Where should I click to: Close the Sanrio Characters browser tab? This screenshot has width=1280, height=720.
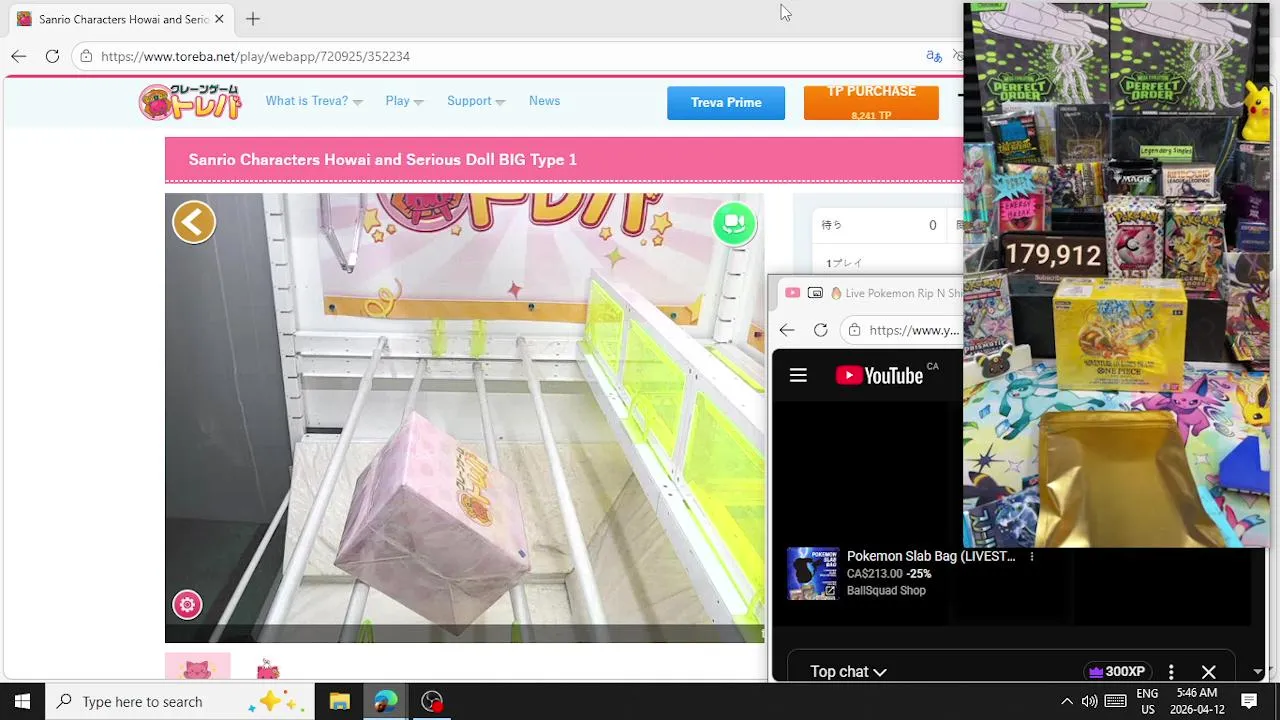point(219,19)
